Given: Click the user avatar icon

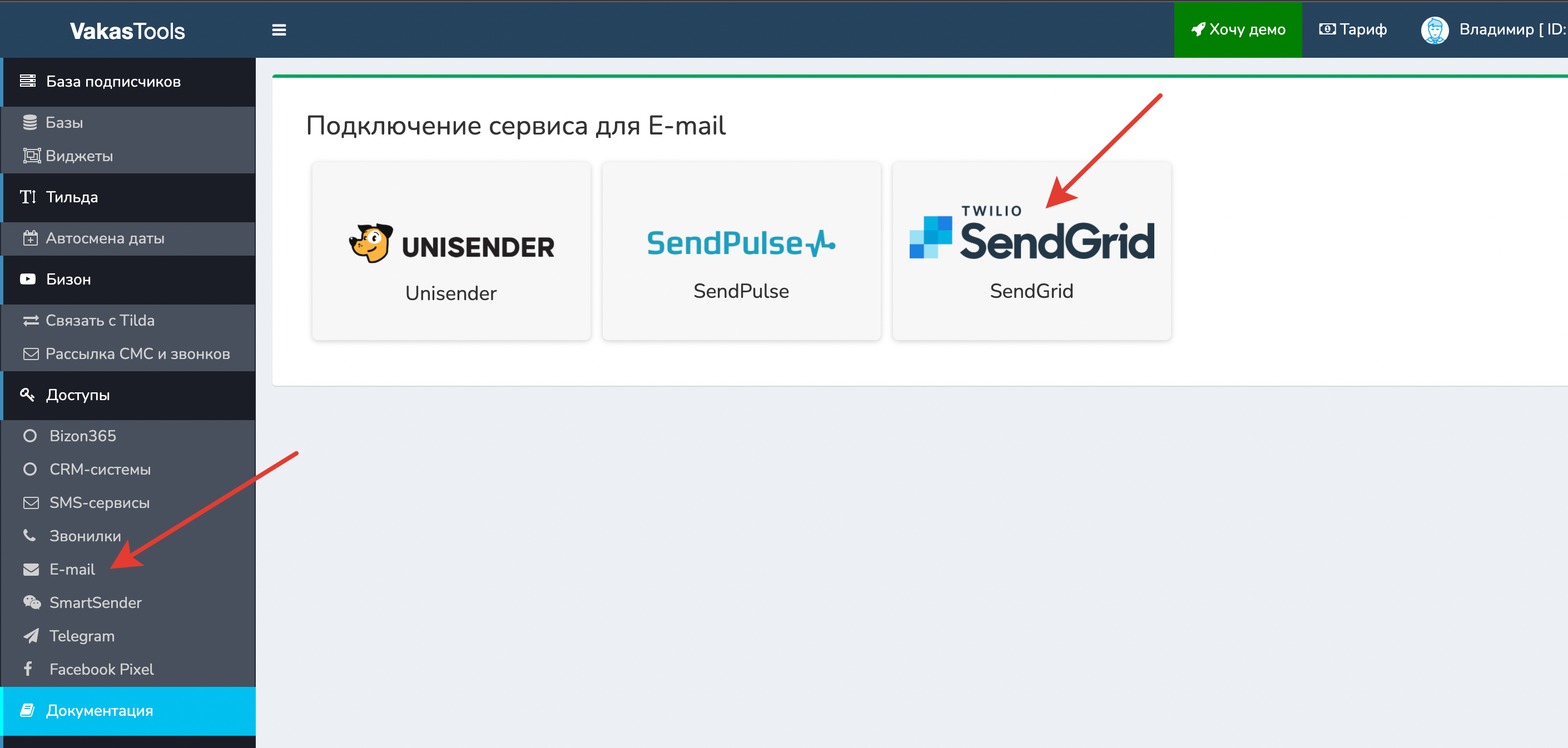Looking at the screenshot, I should tap(1434, 30).
